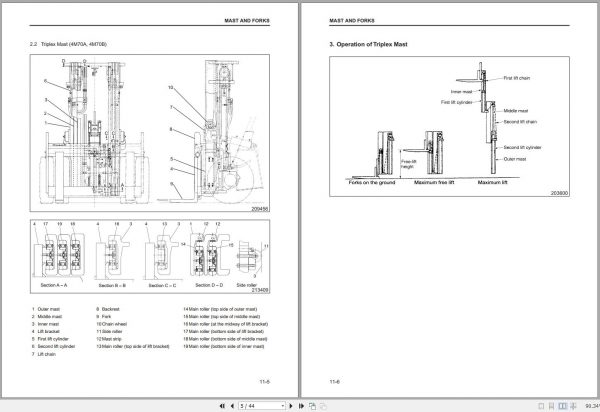Jump to the last page

pyautogui.click(x=301, y=406)
